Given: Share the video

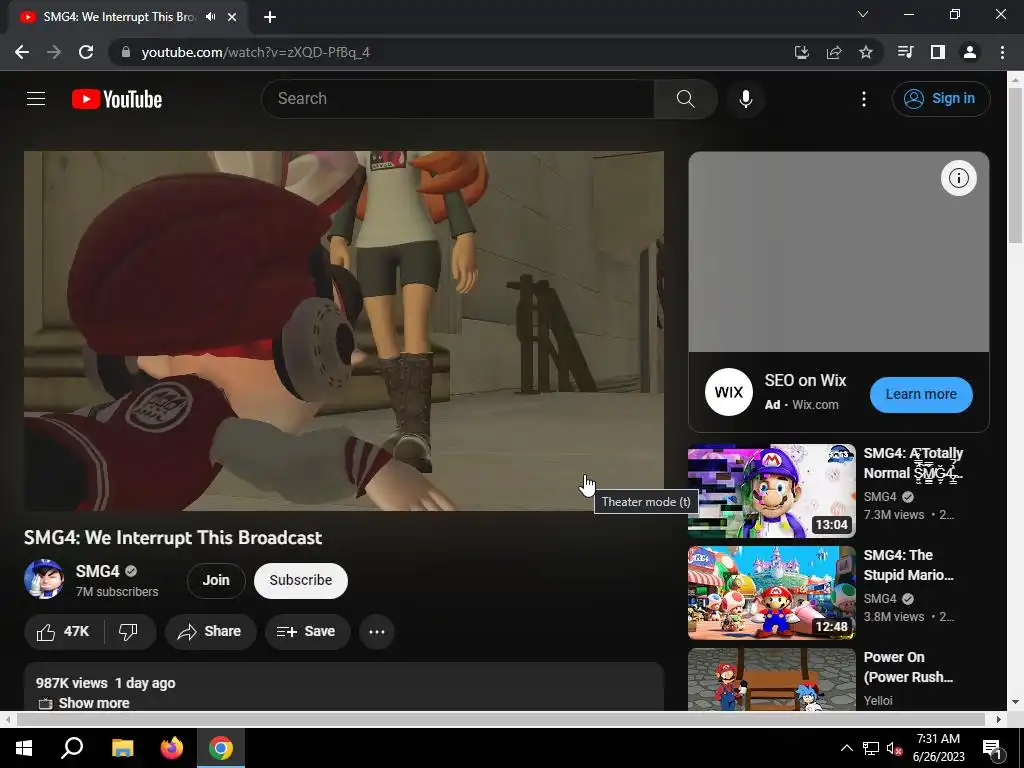Looking at the screenshot, I should point(210,632).
